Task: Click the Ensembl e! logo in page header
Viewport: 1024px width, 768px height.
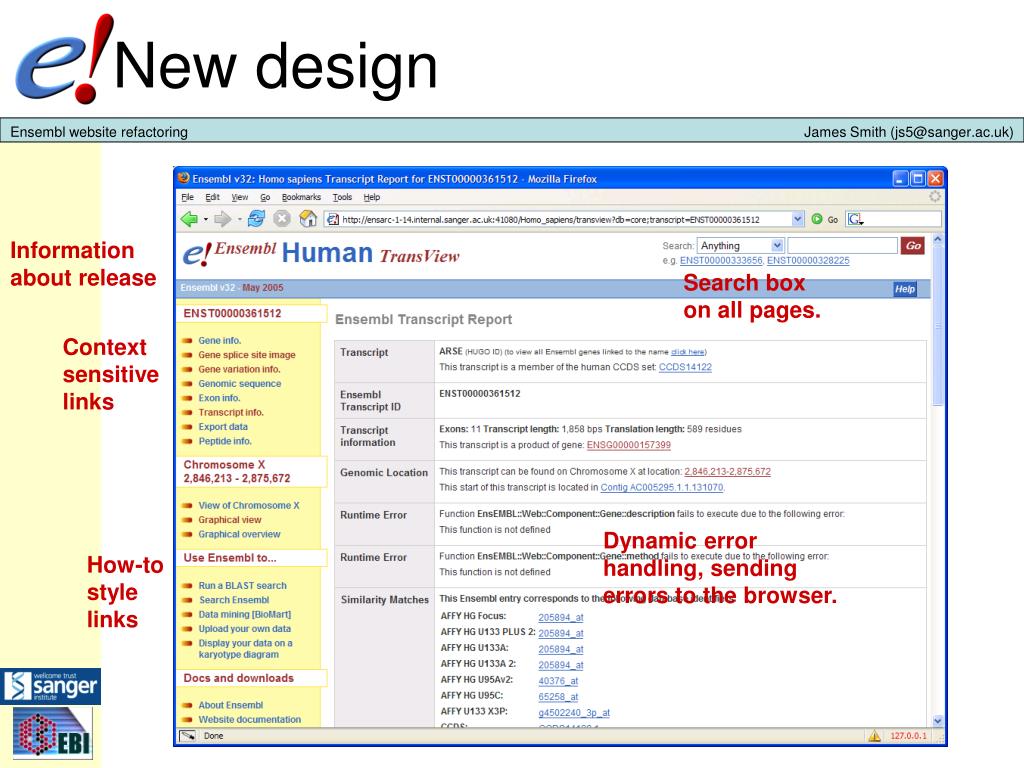Action: [x=197, y=253]
